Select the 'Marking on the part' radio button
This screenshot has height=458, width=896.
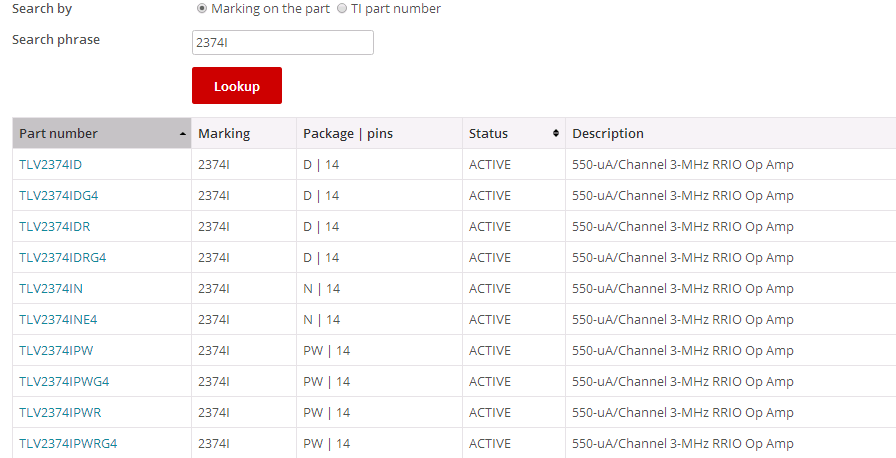pyautogui.click(x=202, y=9)
